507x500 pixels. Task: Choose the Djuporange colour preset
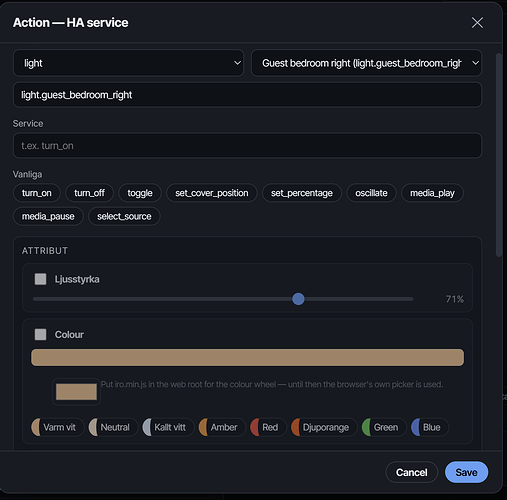(324, 427)
